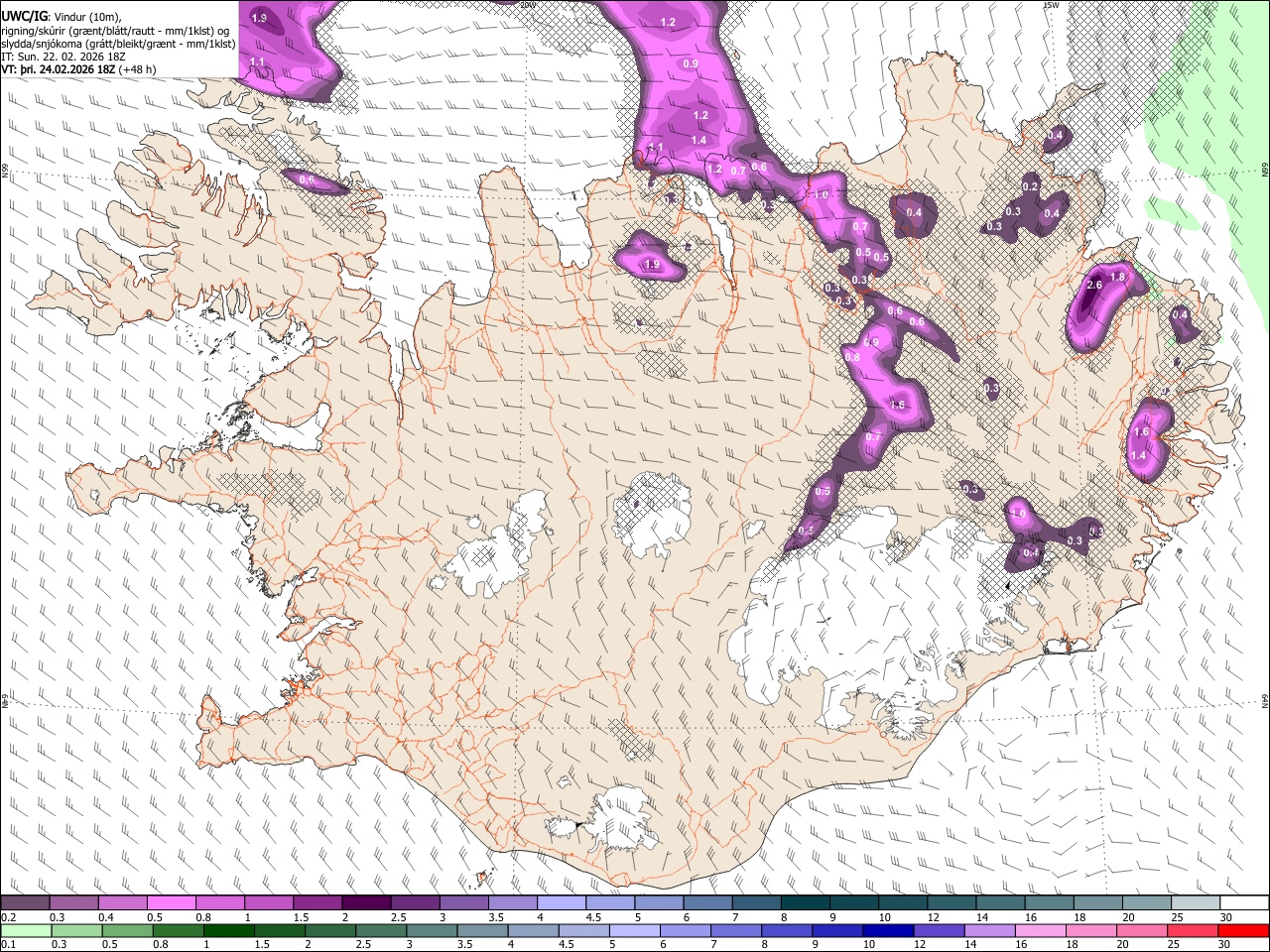Pick the deep navy blue swatch starting at 10
The height and width of the screenshot is (952, 1270).
(888, 930)
